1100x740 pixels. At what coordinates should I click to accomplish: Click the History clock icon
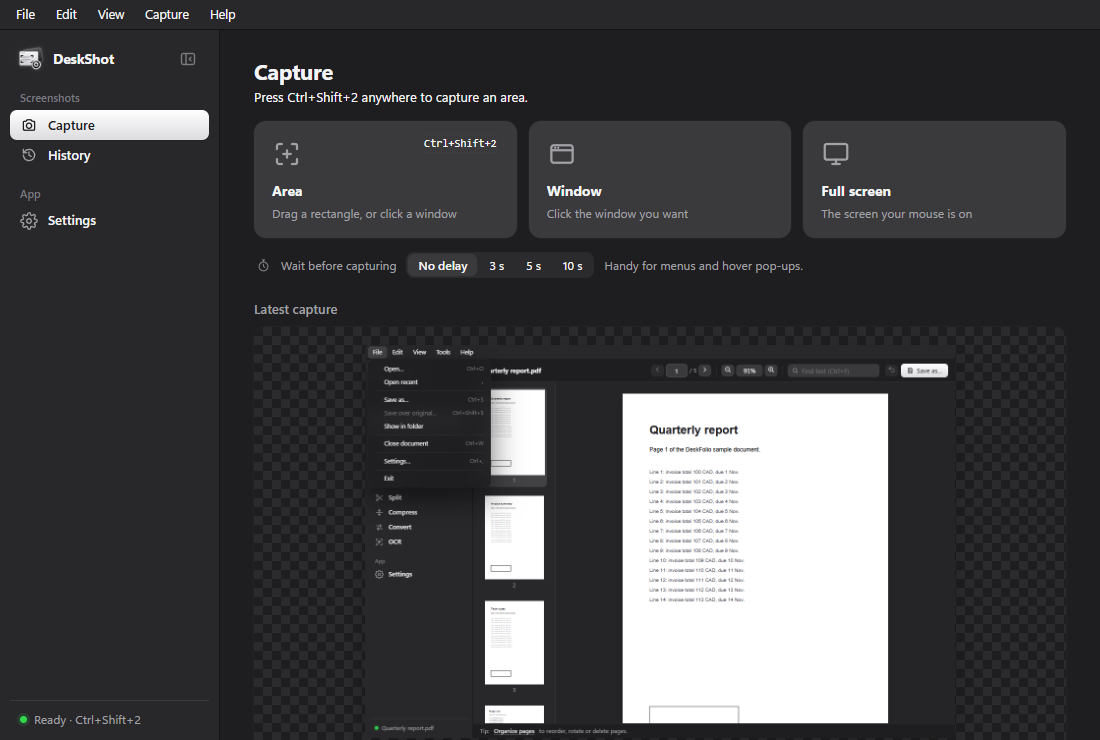tap(29, 155)
